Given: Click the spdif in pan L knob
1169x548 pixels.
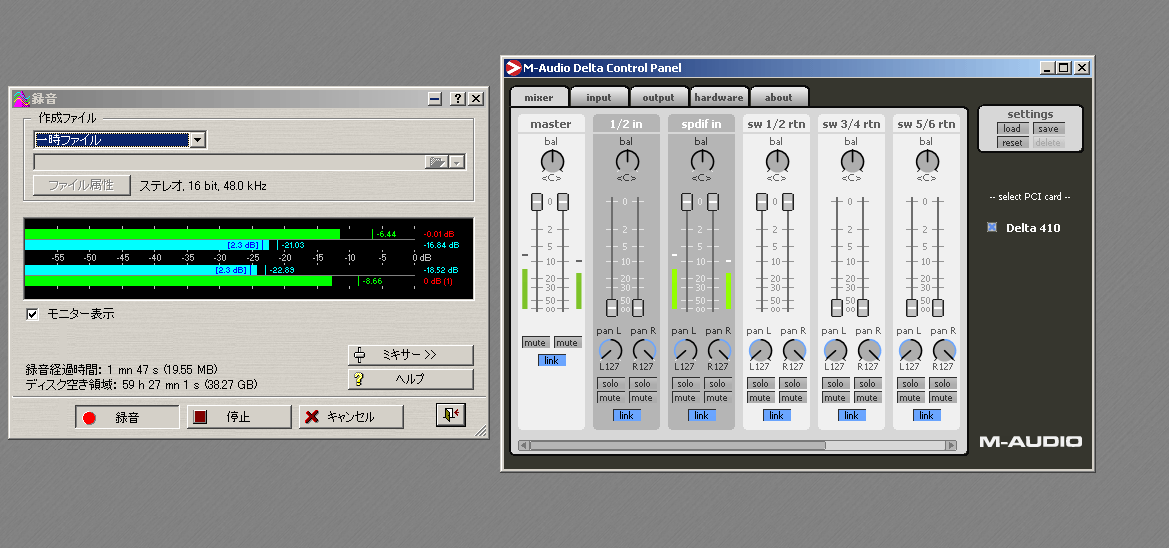Looking at the screenshot, I should click(684, 350).
